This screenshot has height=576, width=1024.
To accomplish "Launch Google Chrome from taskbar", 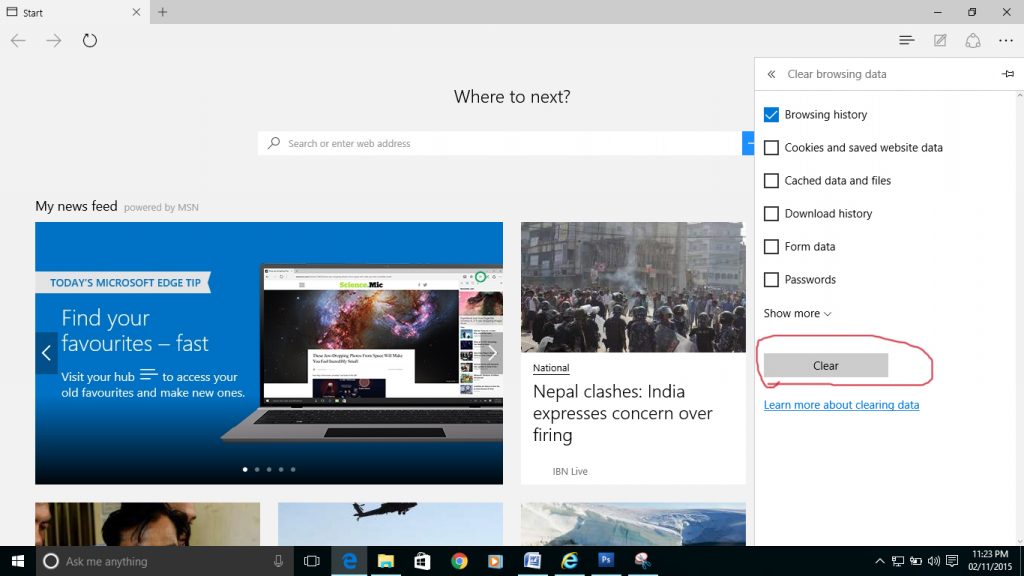I will pos(459,561).
